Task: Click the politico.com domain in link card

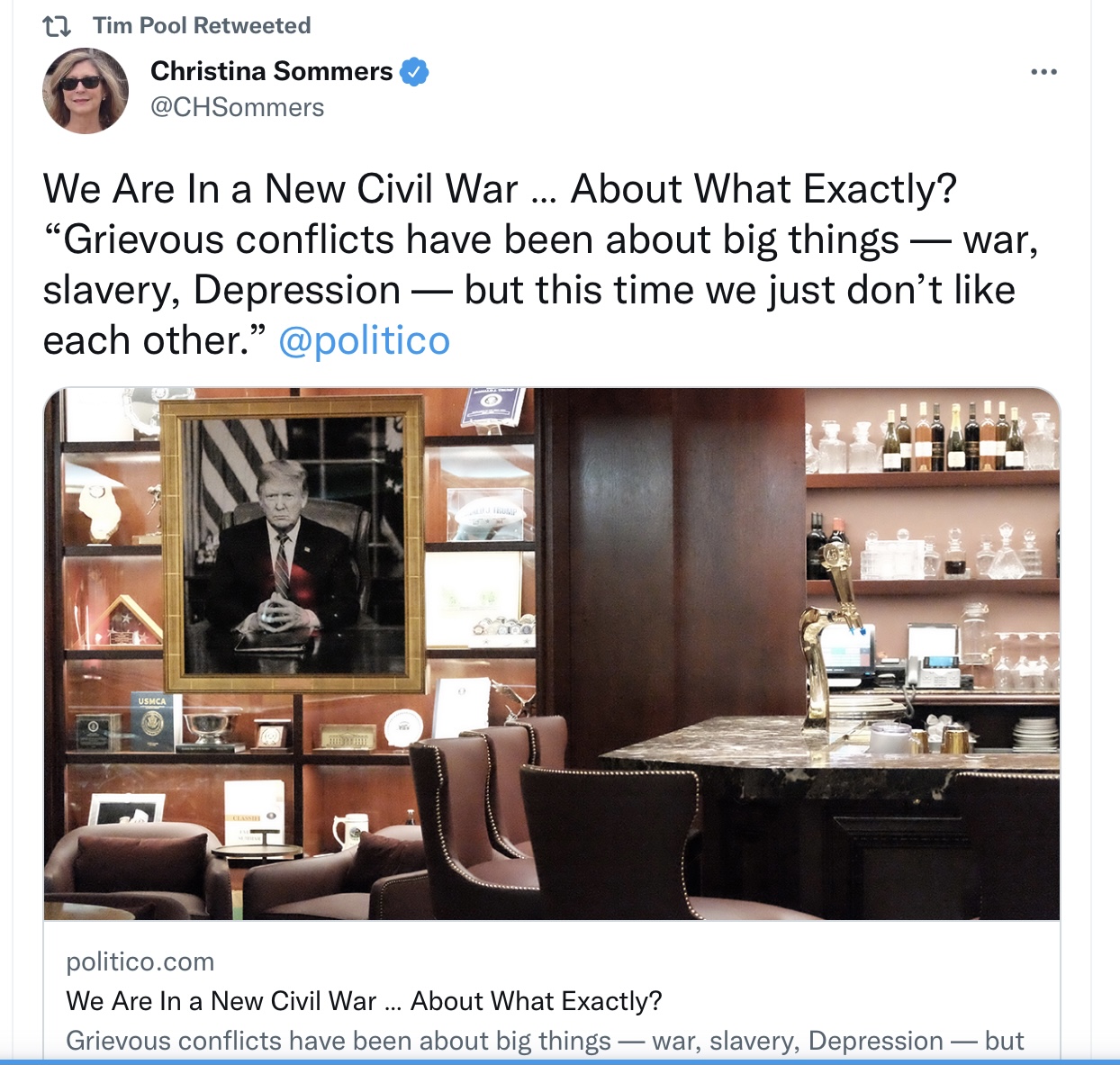Action: (140, 961)
